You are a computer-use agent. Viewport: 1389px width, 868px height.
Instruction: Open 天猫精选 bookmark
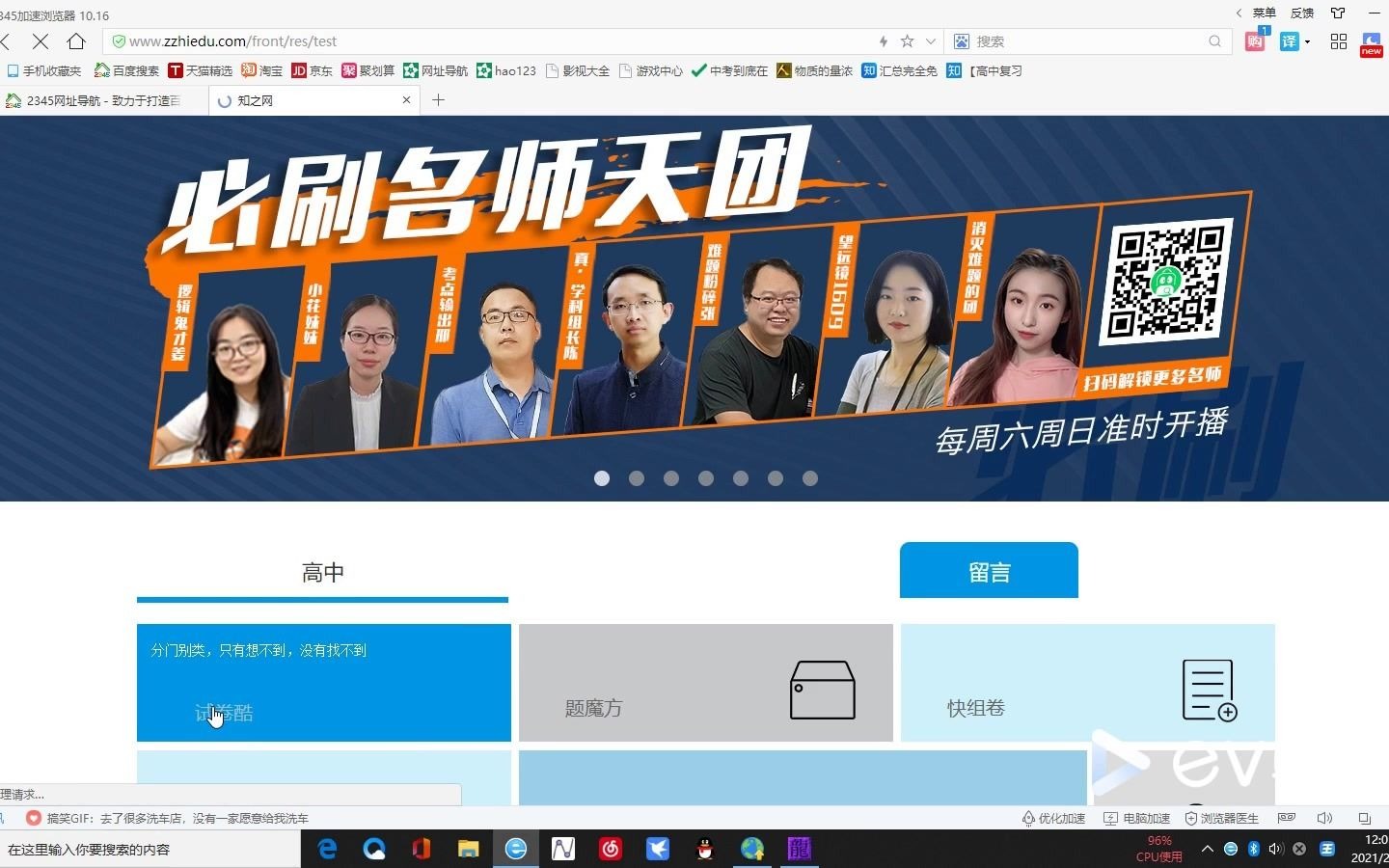point(201,70)
